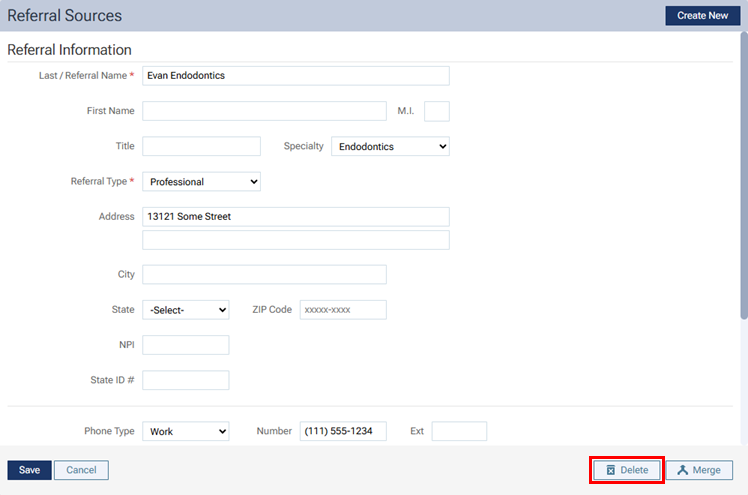Edit the first Address line
The image size is (748, 495).
(296, 216)
